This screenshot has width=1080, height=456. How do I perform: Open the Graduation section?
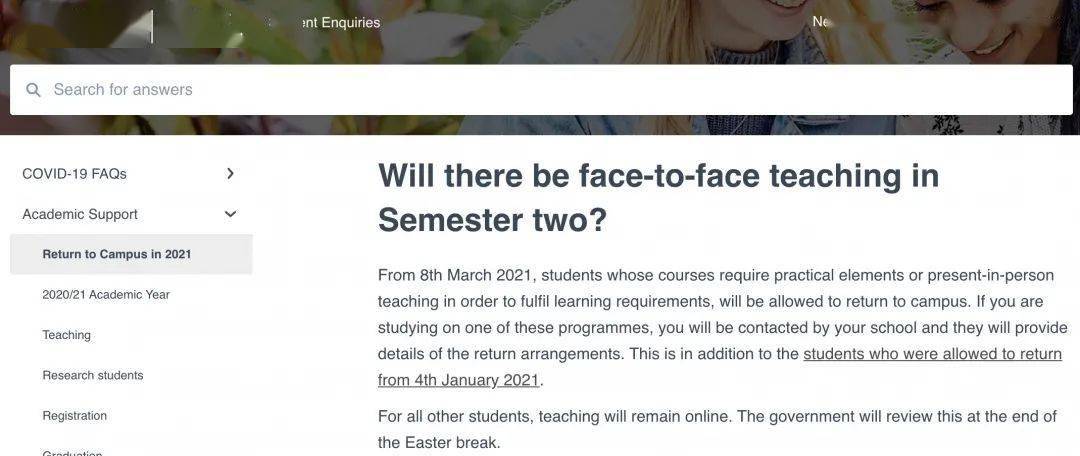tap(72, 453)
